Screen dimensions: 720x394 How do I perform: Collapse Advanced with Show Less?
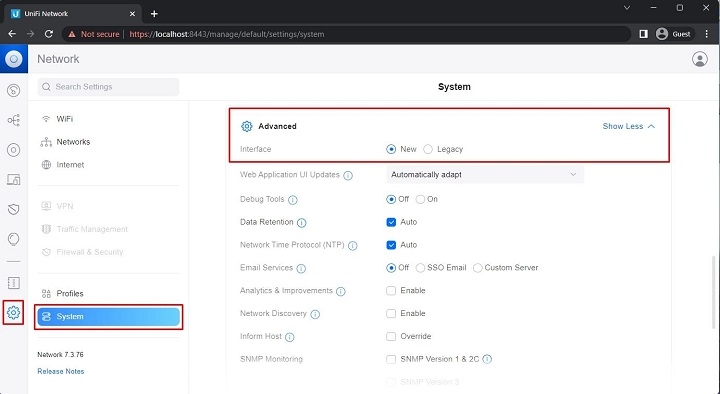629,126
